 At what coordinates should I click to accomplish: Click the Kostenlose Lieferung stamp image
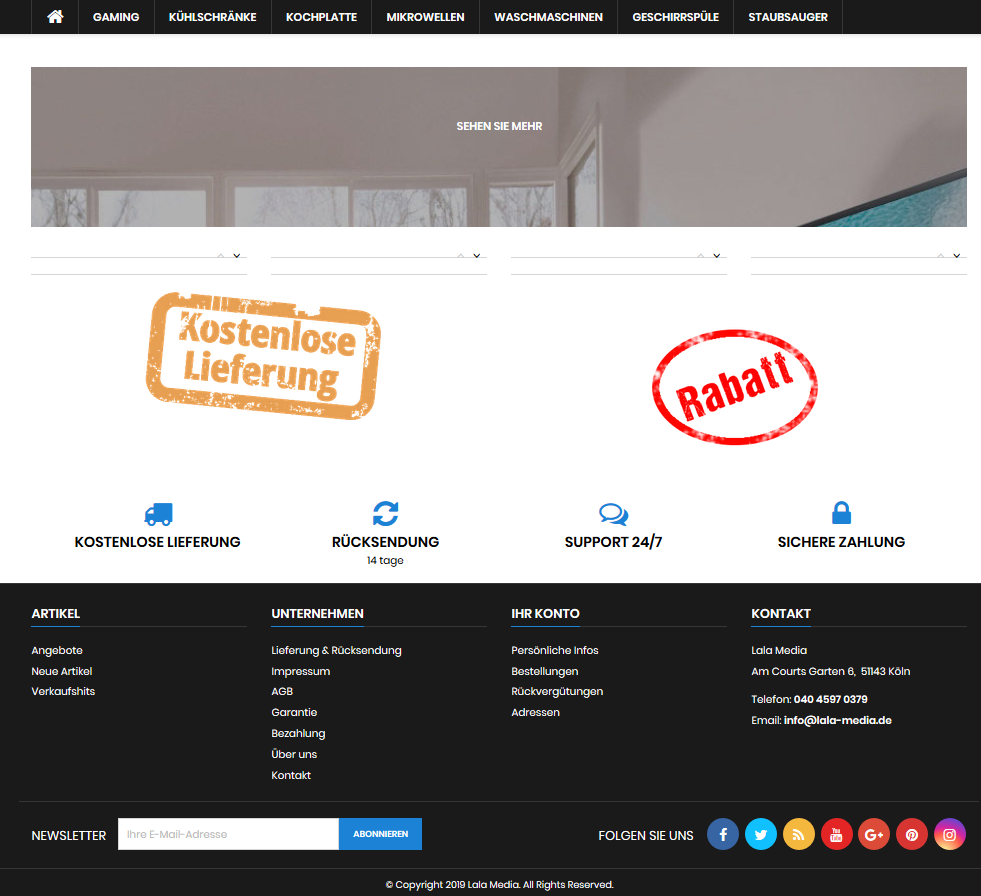264,355
